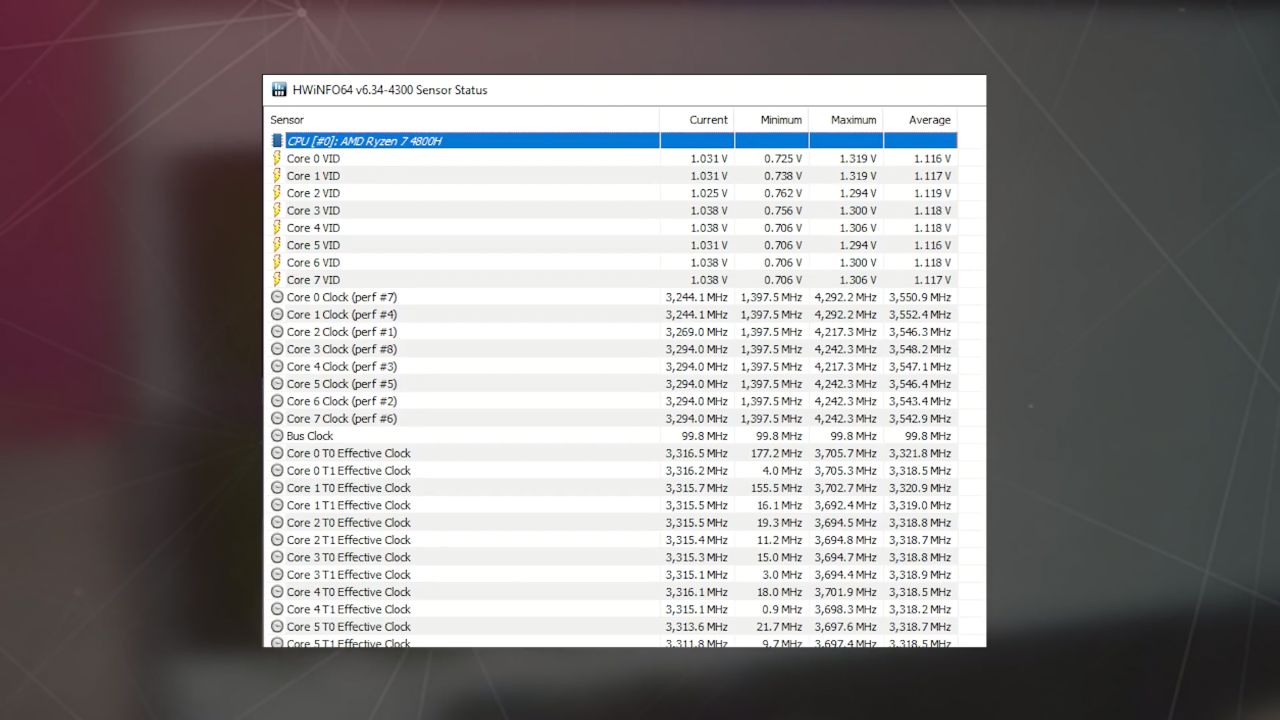Click the clock icon for Core 2 T0 Effective Clock
The width and height of the screenshot is (1280, 720).
tap(277, 523)
